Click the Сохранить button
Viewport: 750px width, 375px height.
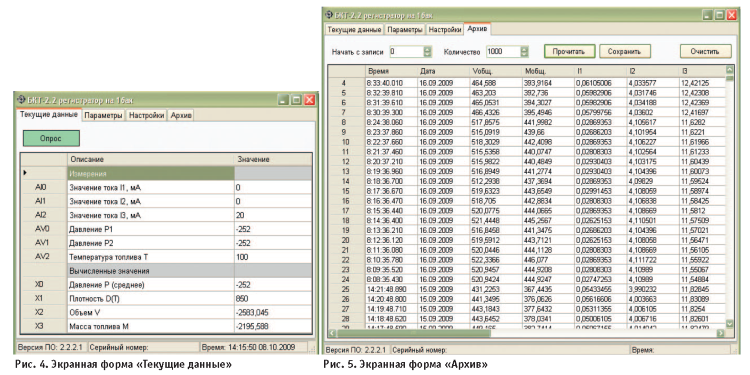point(624,51)
